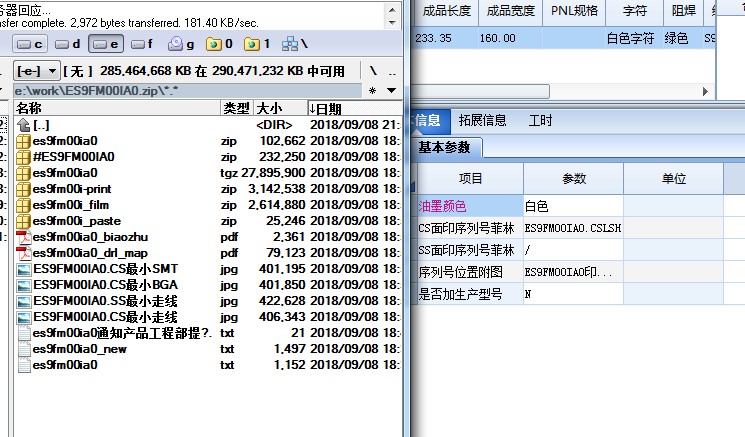Open optical drive g button
745x437 pixels.
[181, 44]
